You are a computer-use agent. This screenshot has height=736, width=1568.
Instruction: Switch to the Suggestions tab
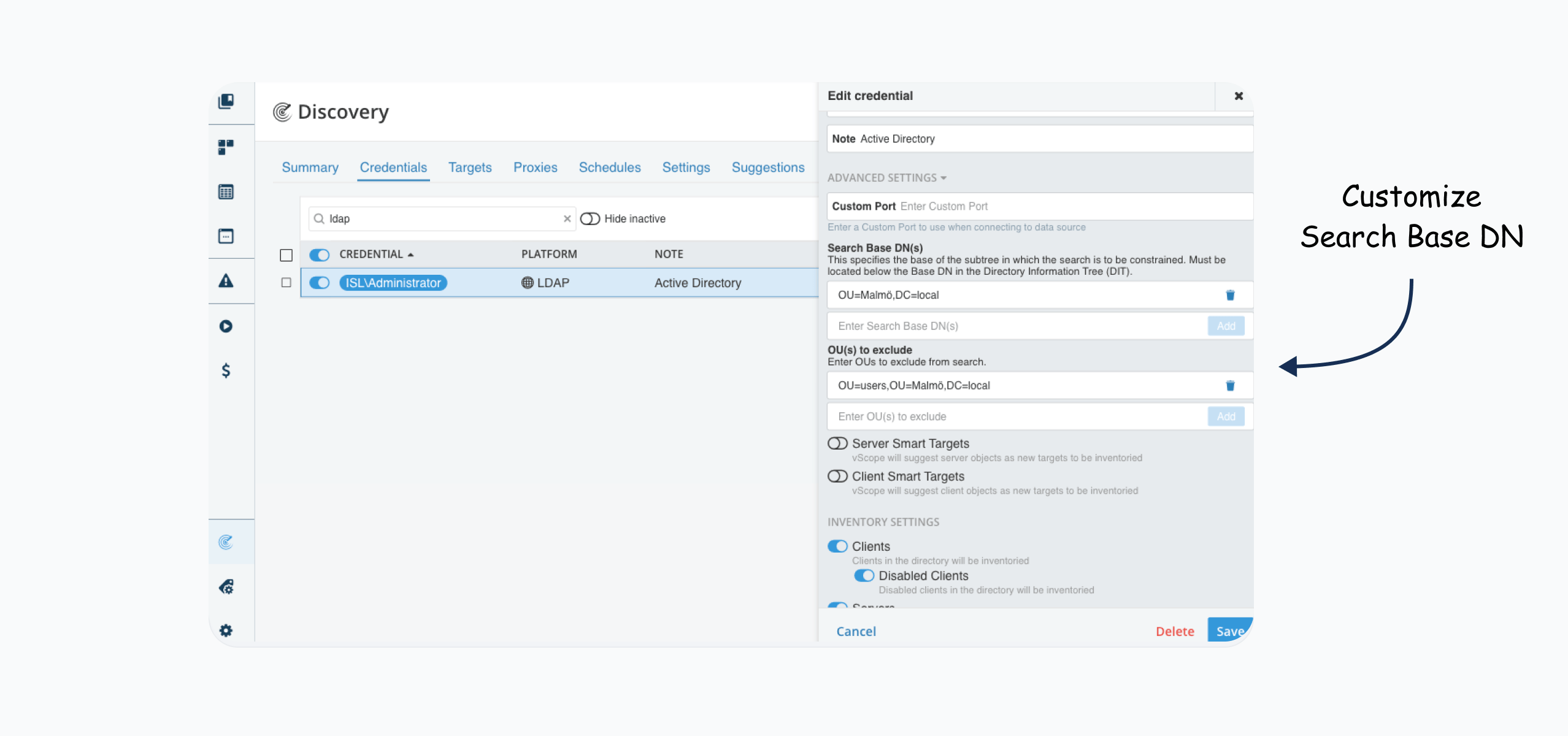[x=768, y=167]
